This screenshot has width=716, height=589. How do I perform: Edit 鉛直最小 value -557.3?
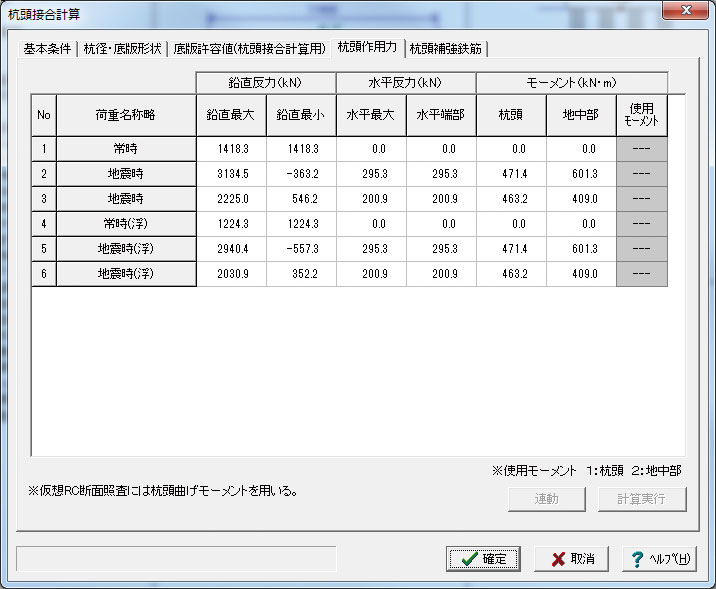(301, 249)
